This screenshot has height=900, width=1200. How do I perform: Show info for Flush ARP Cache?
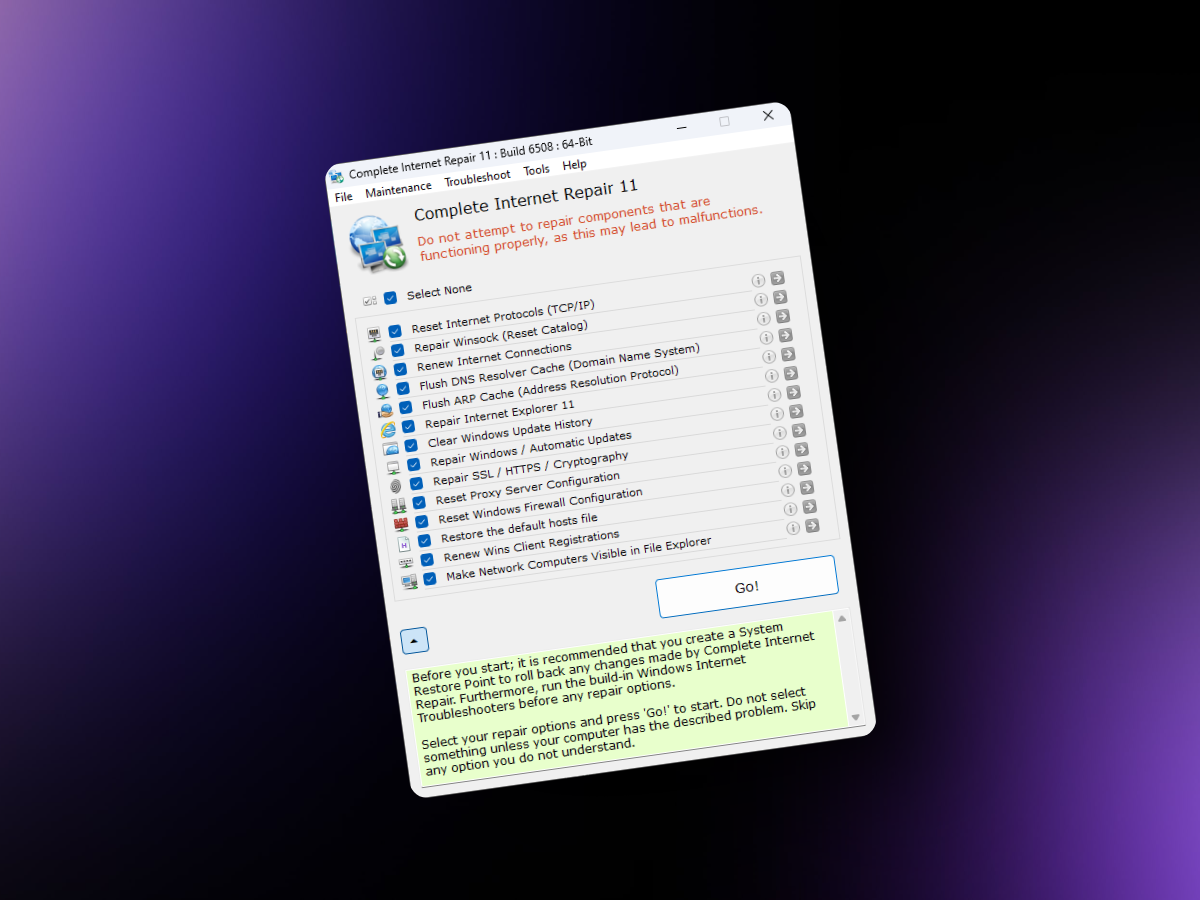769,357
